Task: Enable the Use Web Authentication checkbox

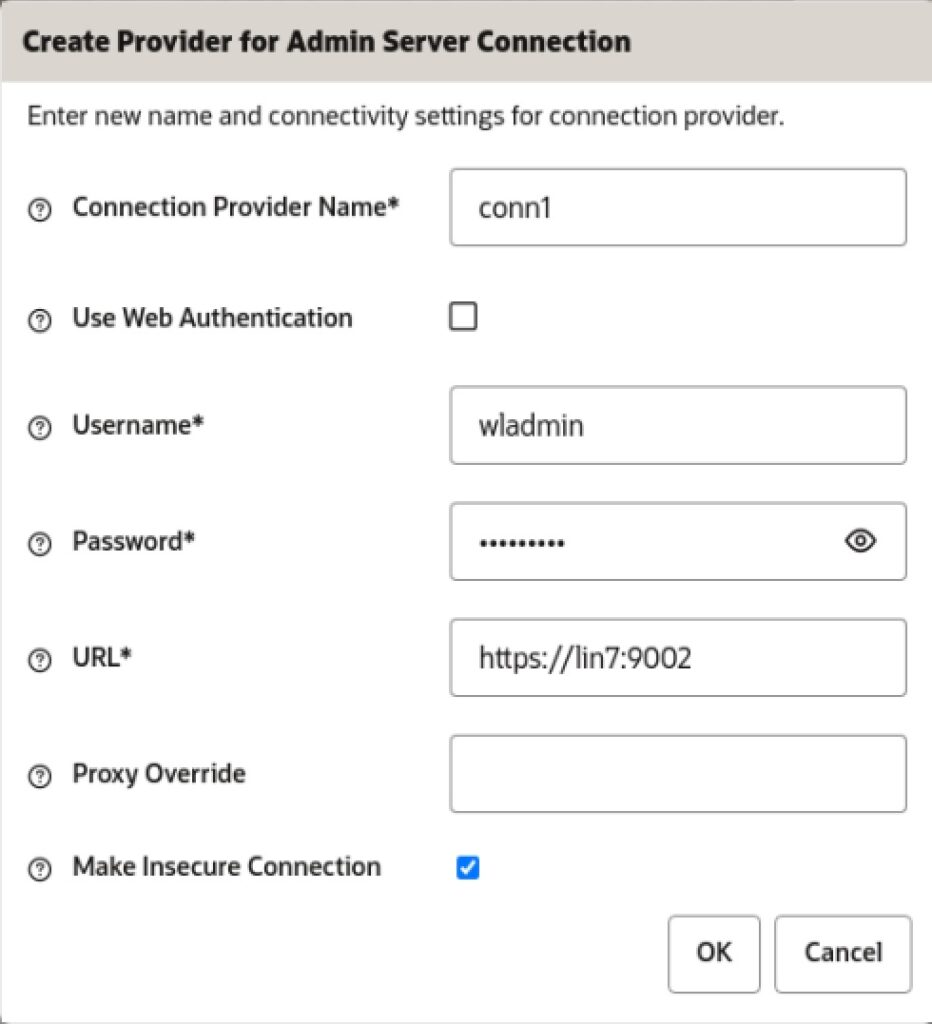Action: (x=463, y=317)
